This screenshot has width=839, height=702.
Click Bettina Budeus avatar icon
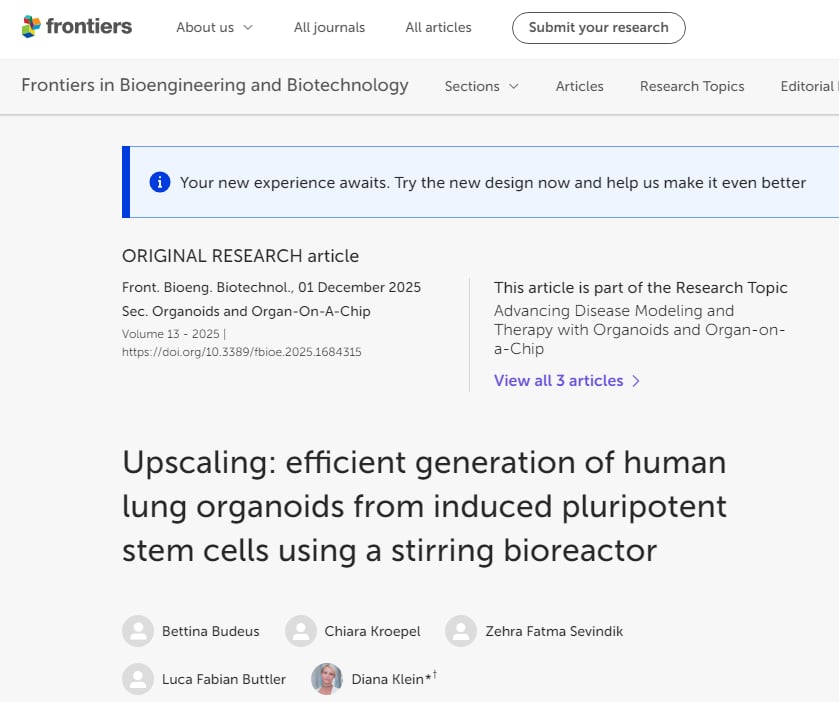click(138, 631)
